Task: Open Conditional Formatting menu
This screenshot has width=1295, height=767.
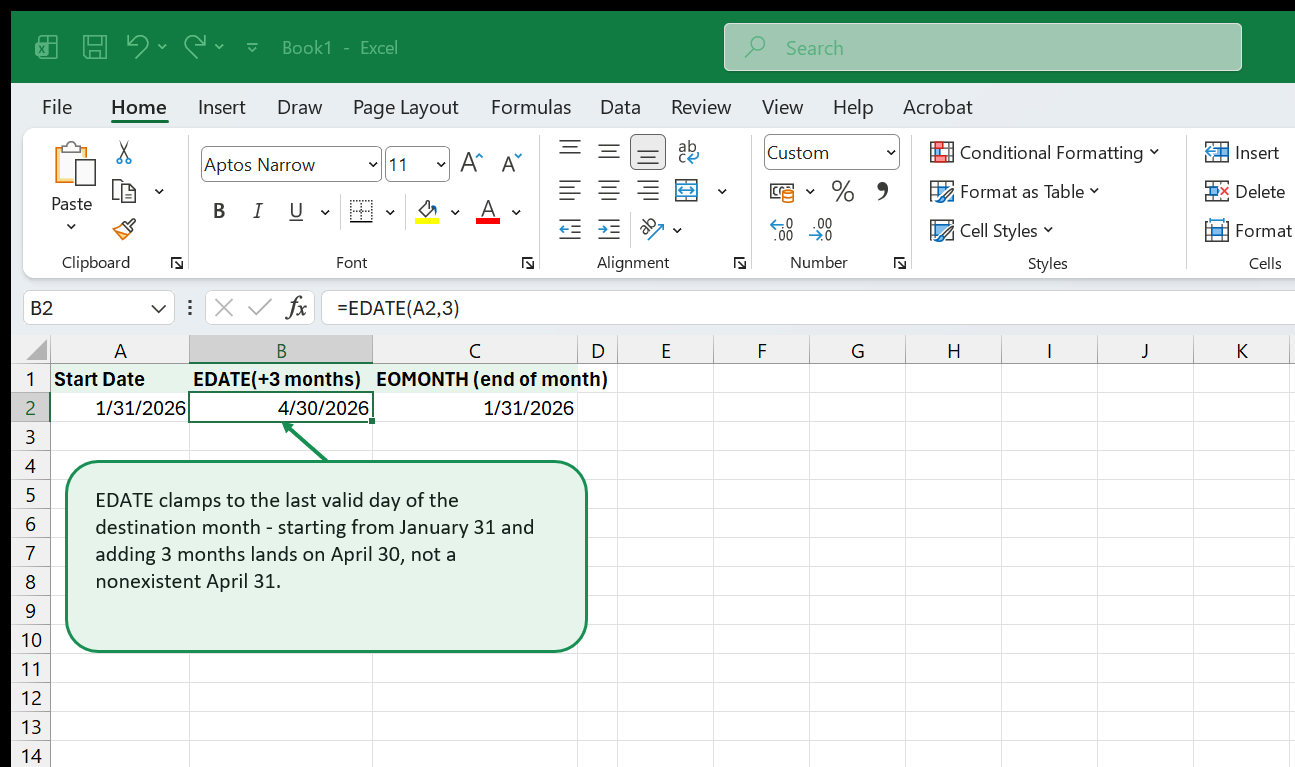Action: click(x=1045, y=152)
